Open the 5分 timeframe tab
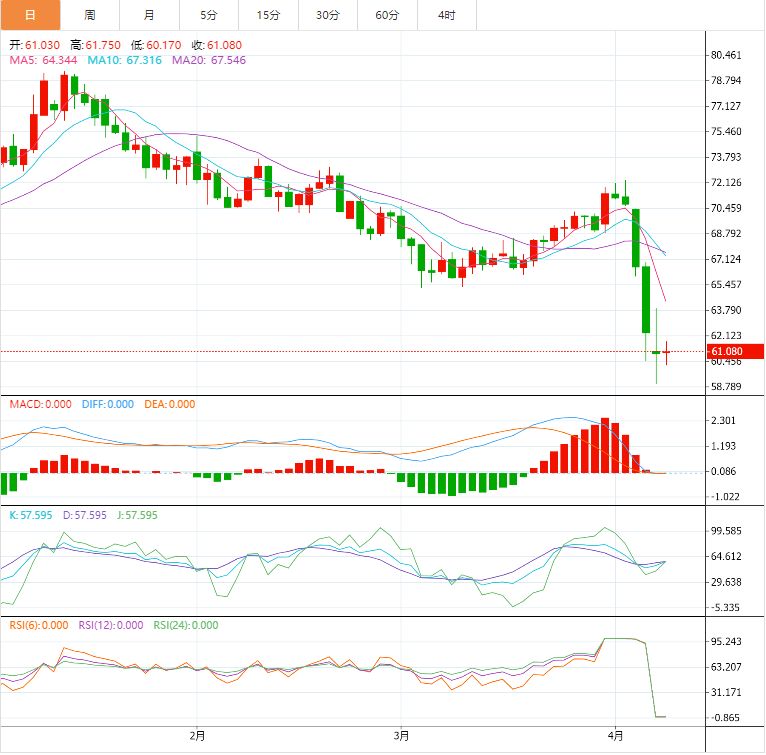The height and width of the screenshot is (755, 766). 209,15
